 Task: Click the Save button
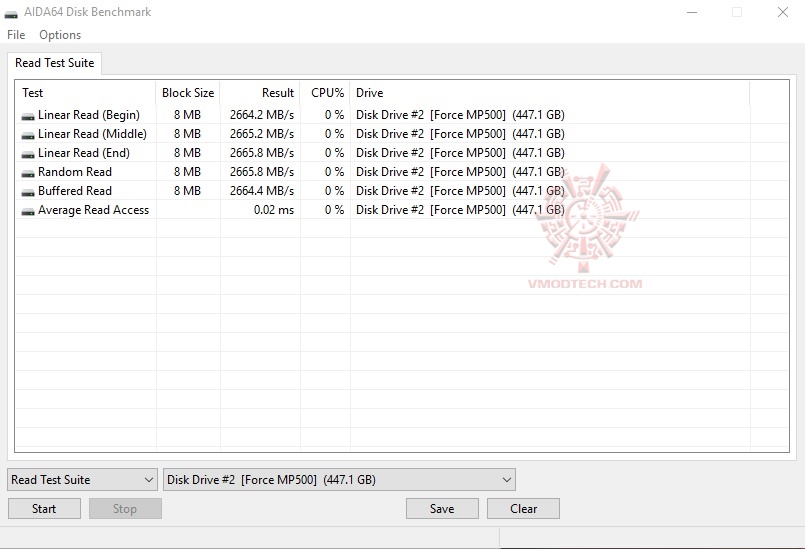pyautogui.click(x=442, y=508)
